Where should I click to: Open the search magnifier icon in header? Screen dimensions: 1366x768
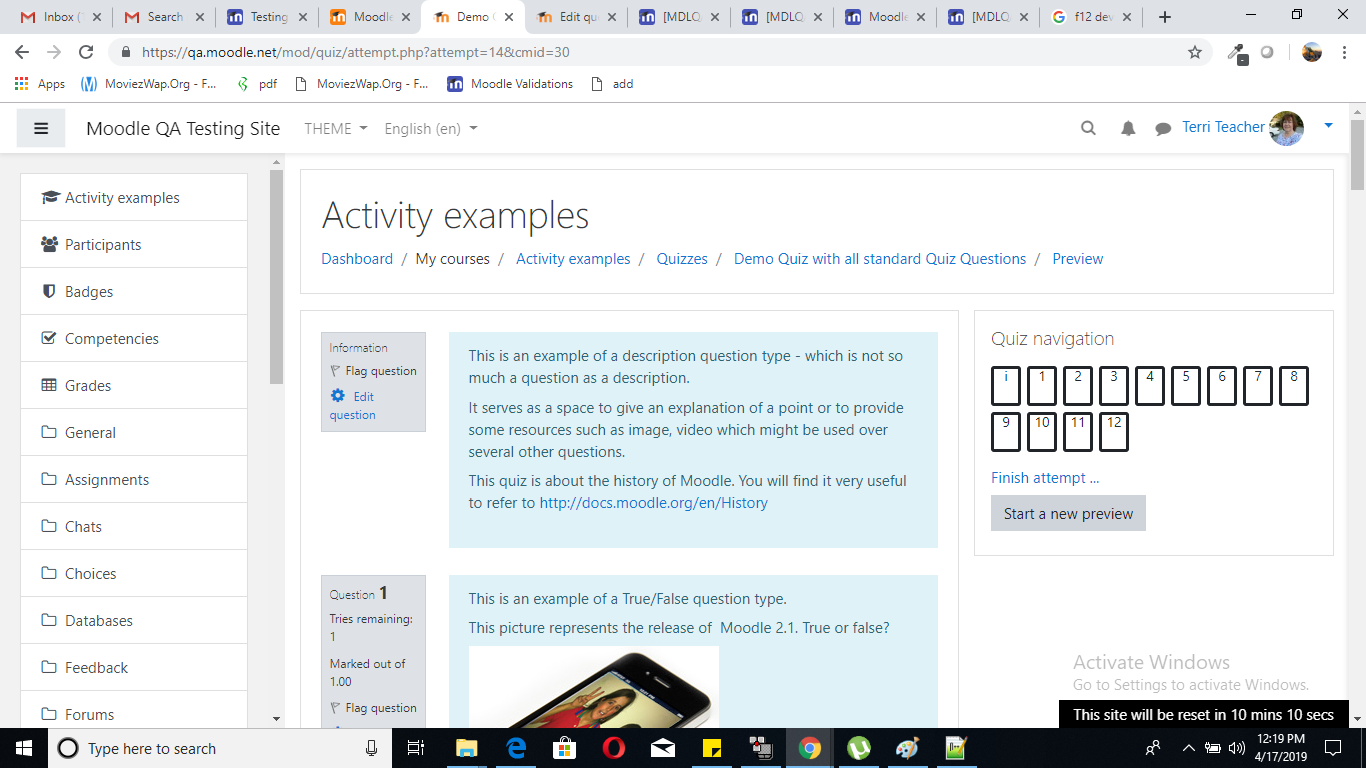pos(1088,128)
